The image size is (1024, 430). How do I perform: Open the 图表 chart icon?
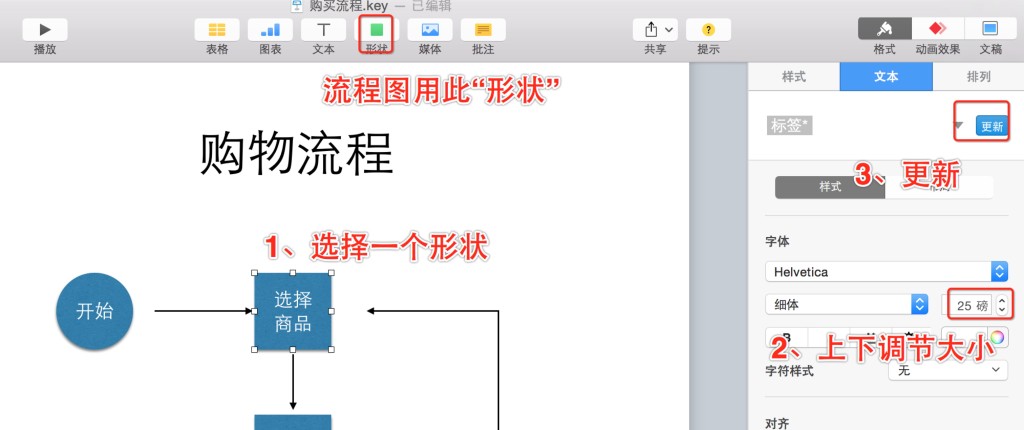click(270, 30)
